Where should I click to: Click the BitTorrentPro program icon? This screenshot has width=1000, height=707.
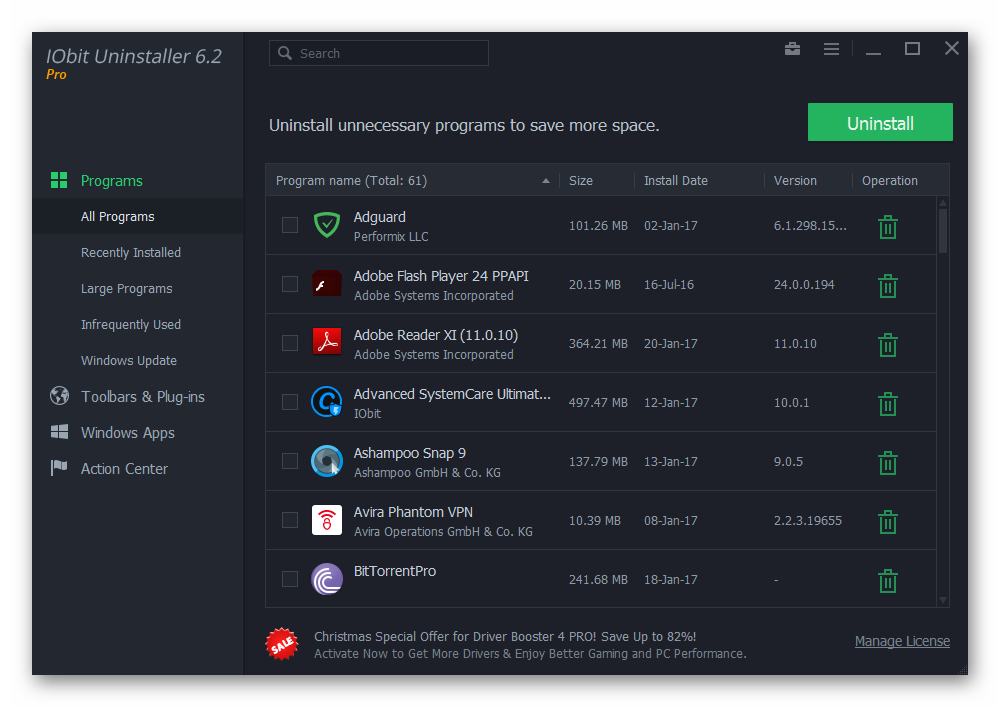(327, 579)
